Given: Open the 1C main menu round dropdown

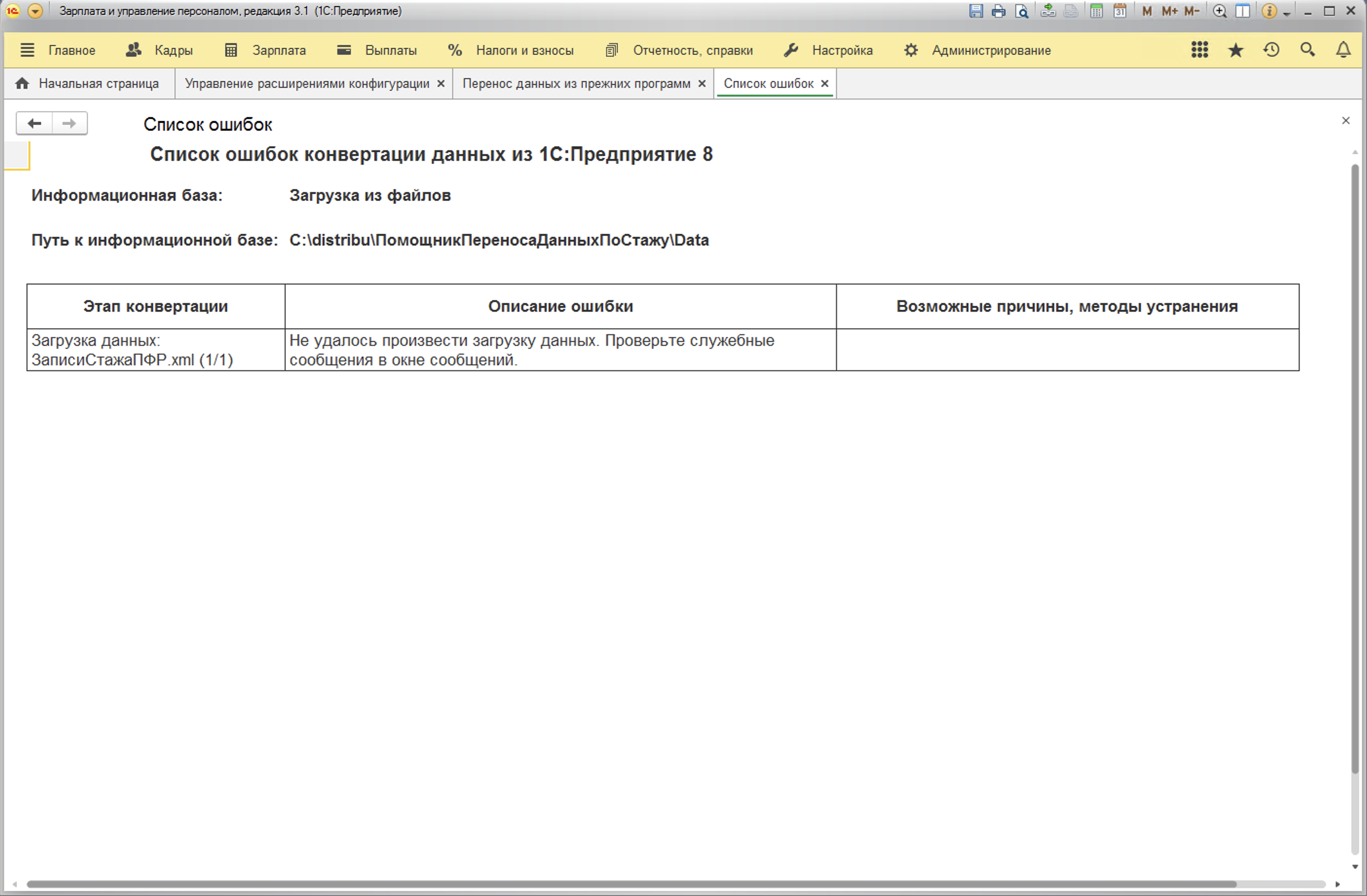Looking at the screenshot, I should tap(35, 11).
